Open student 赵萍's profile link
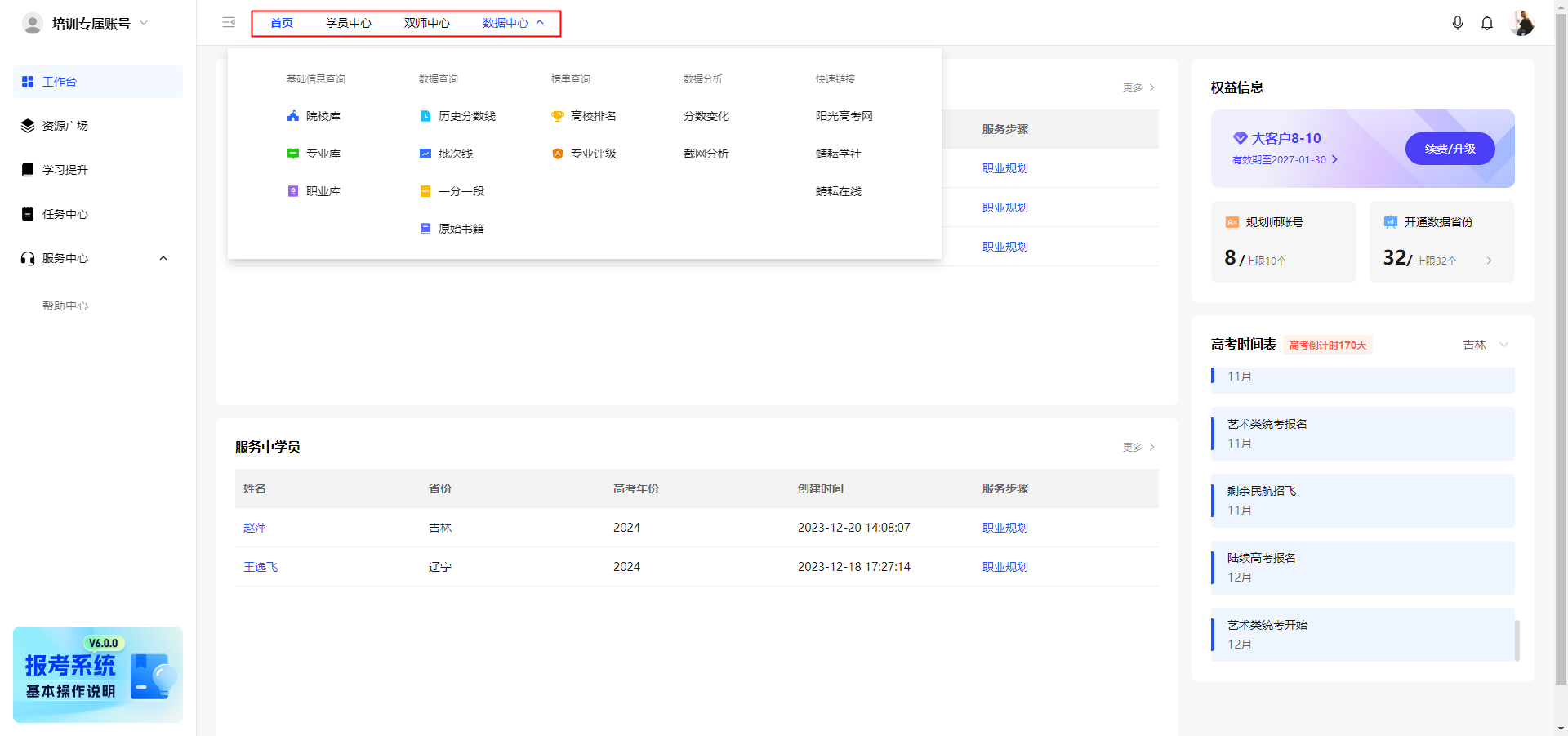1568x736 pixels. pos(254,527)
